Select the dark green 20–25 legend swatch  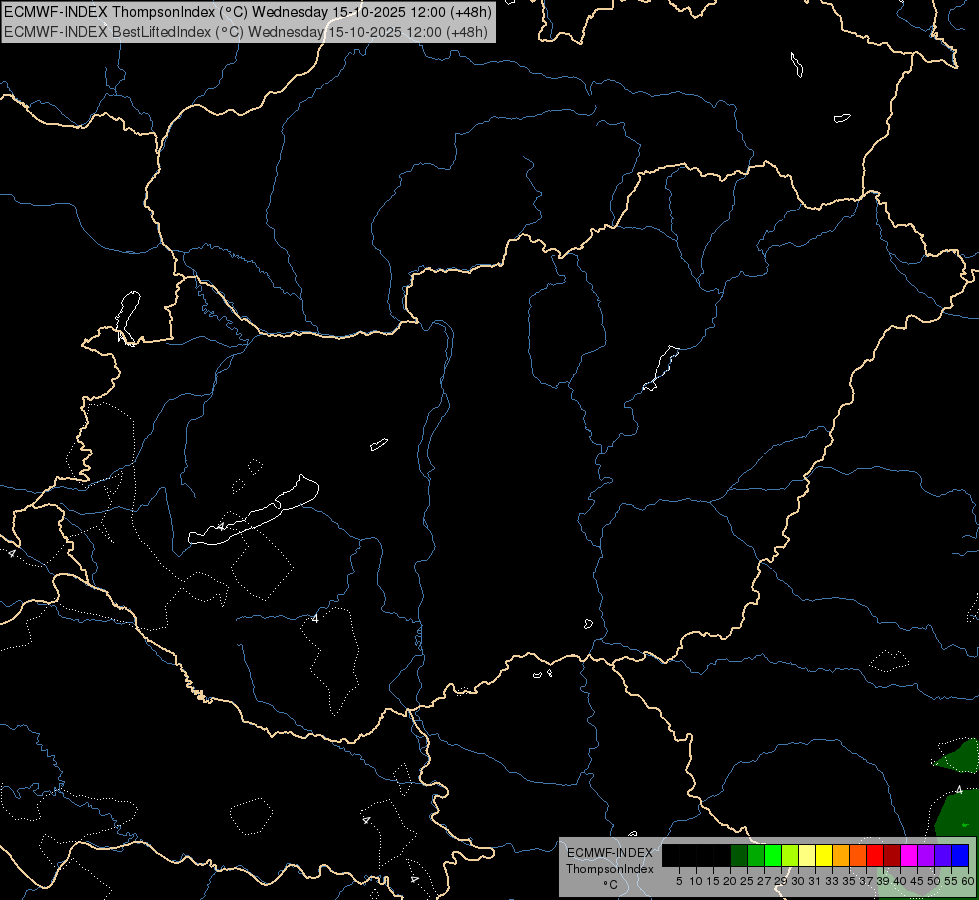[739, 856]
